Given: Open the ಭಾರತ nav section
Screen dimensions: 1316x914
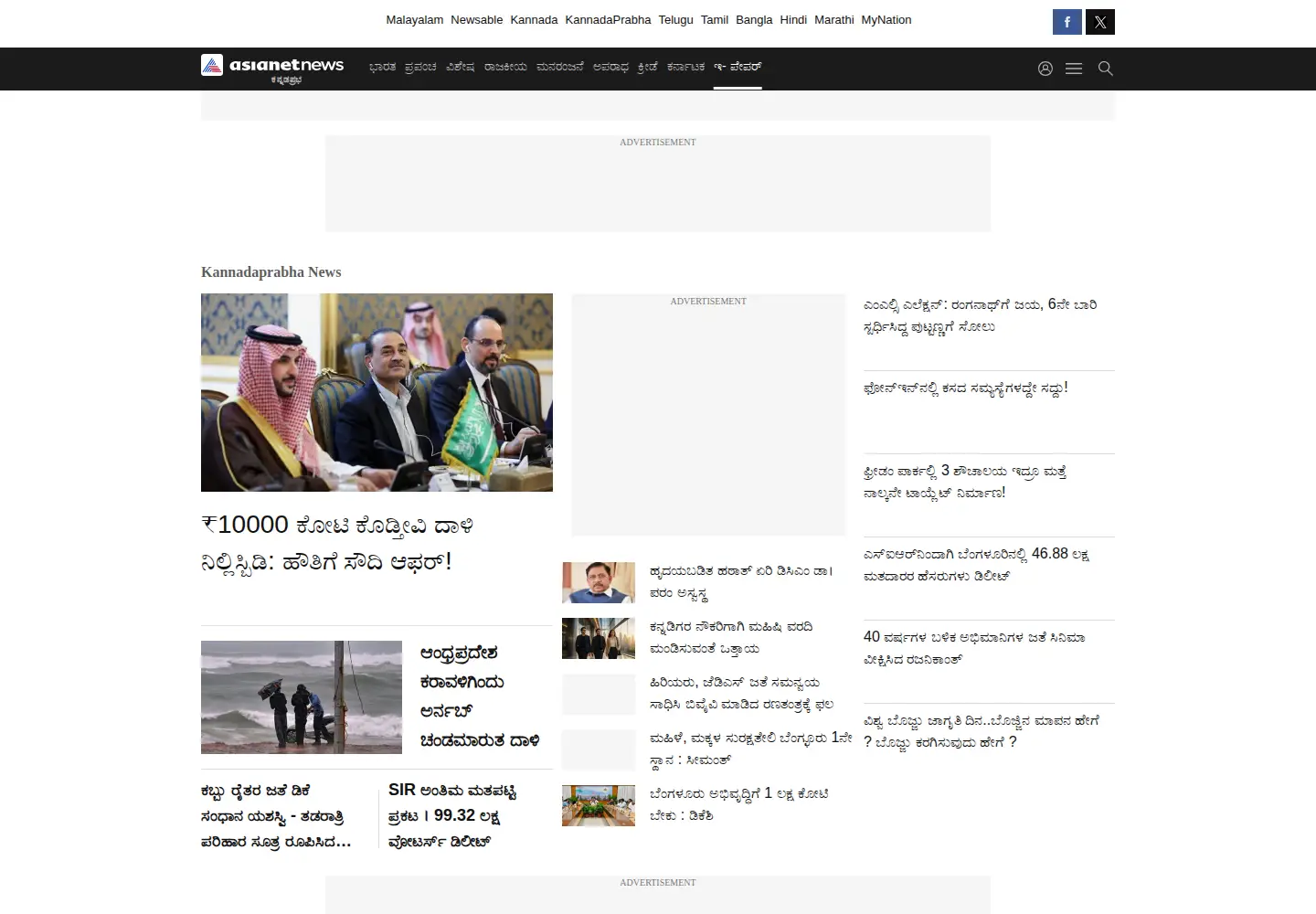Looking at the screenshot, I should (x=383, y=68).
